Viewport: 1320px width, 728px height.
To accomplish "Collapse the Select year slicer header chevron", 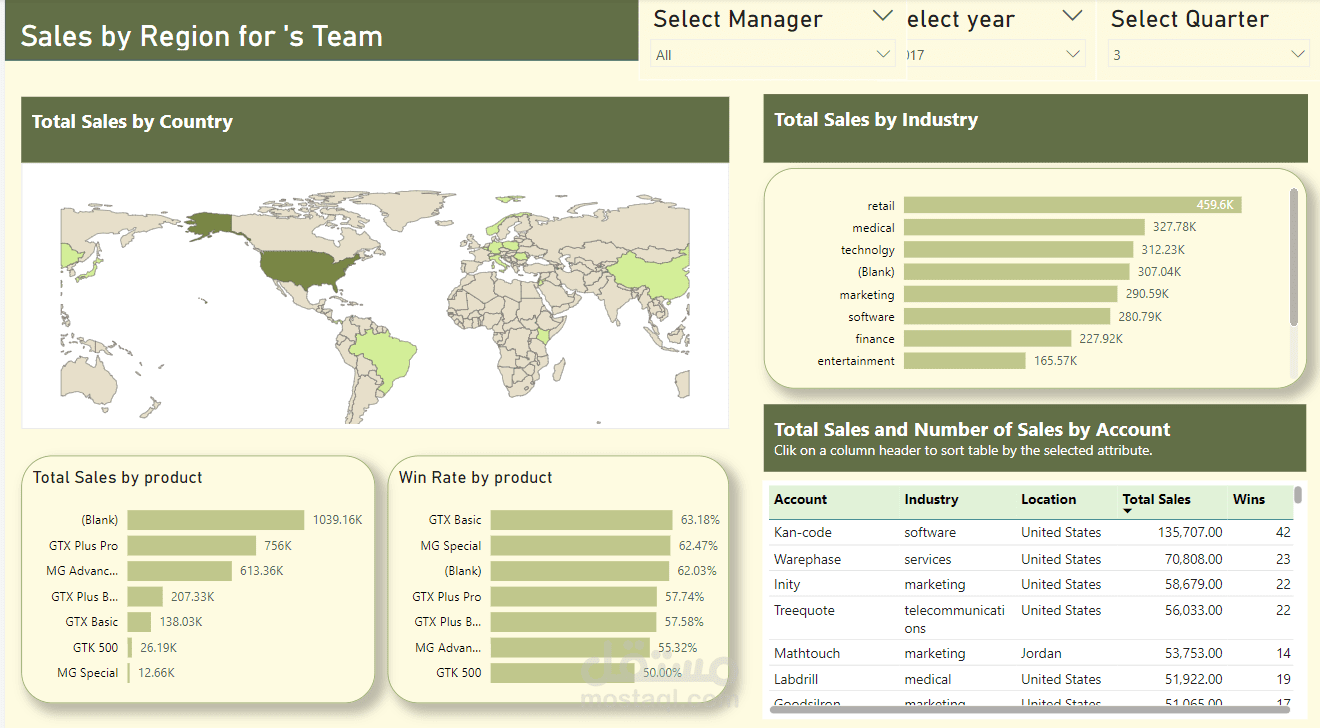I will [x=1072, y=16].
